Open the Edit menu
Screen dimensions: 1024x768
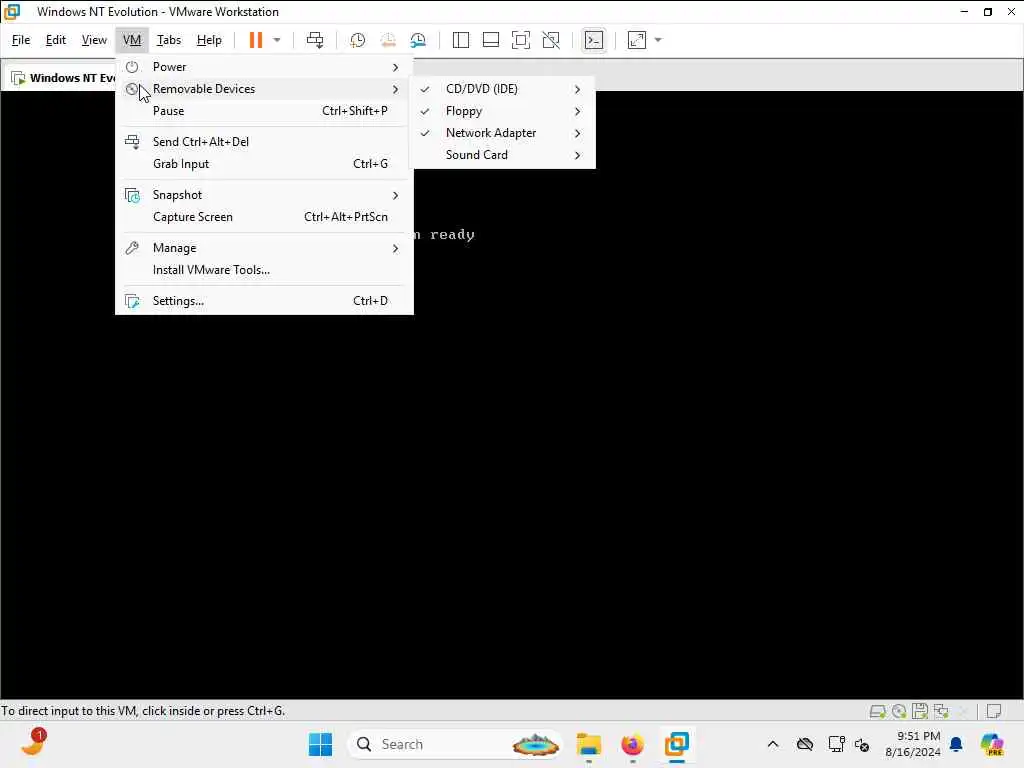(x=56, y=40)
